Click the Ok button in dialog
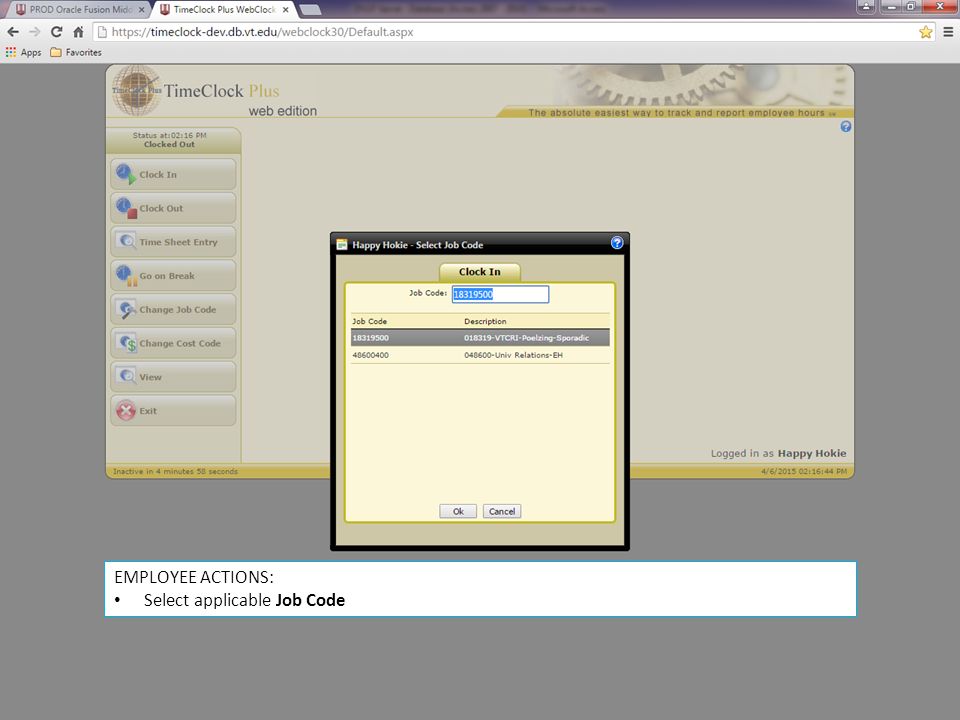Screen dimensions: 960x720 point(458,511)
